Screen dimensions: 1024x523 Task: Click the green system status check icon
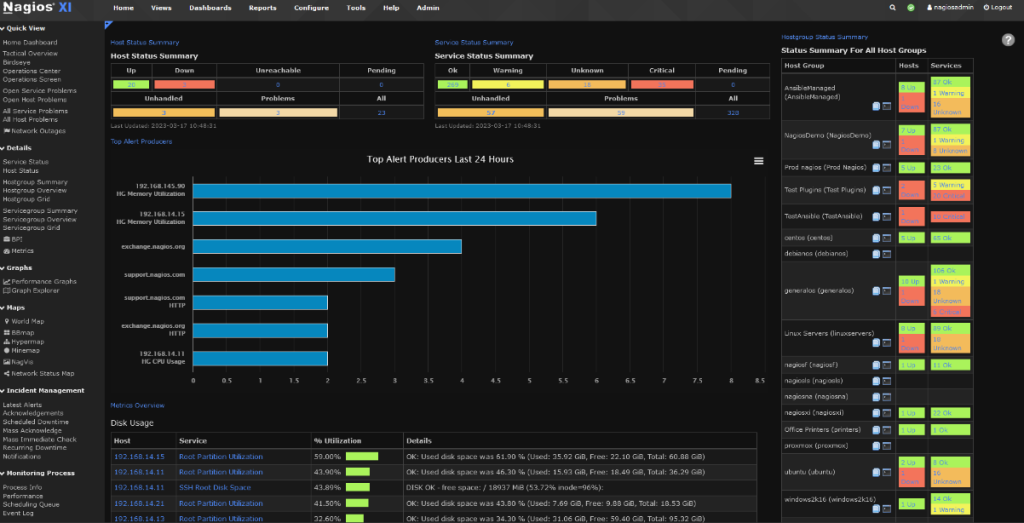point(911,8)
